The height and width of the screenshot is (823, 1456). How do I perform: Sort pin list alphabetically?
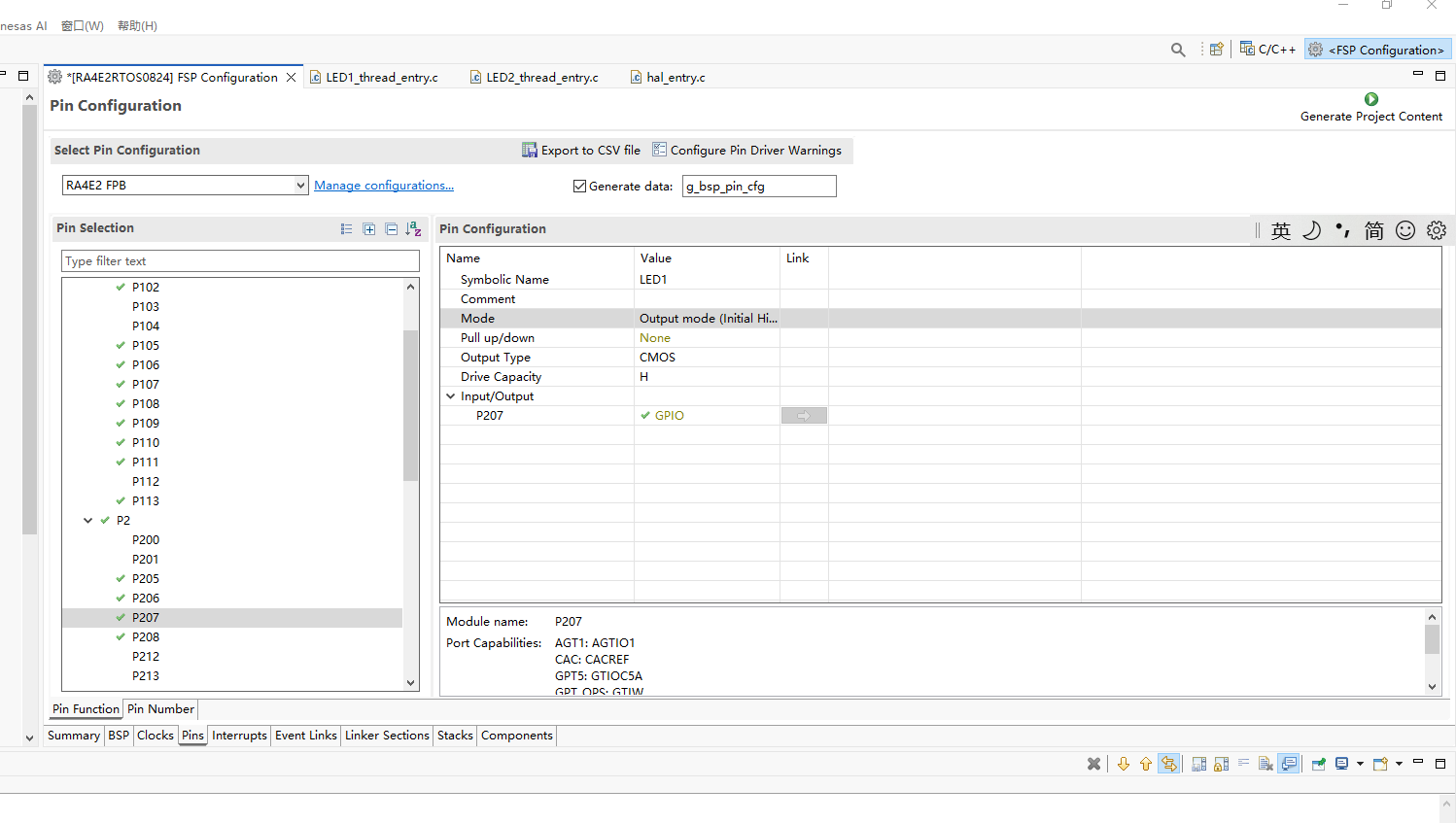[x=413, y=229]
